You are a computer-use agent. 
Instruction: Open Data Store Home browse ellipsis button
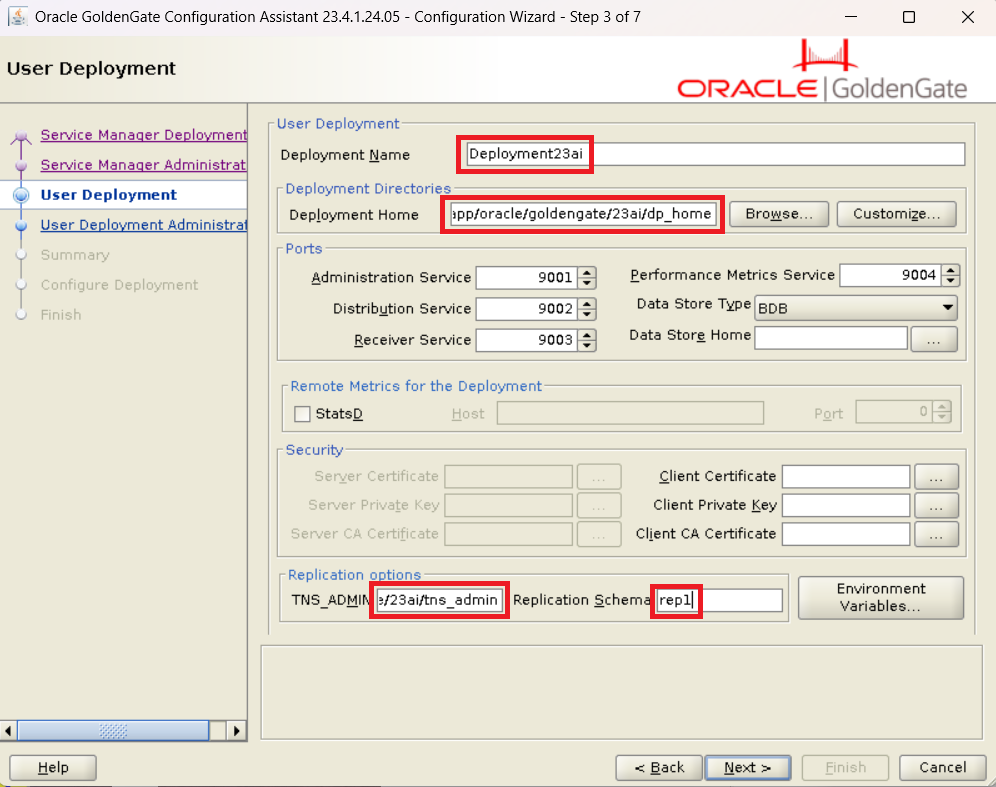(934, 340)
